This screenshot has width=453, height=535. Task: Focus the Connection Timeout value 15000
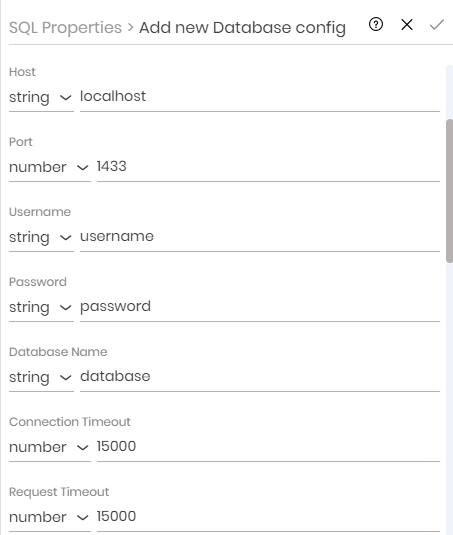click(x=268, y=447)
